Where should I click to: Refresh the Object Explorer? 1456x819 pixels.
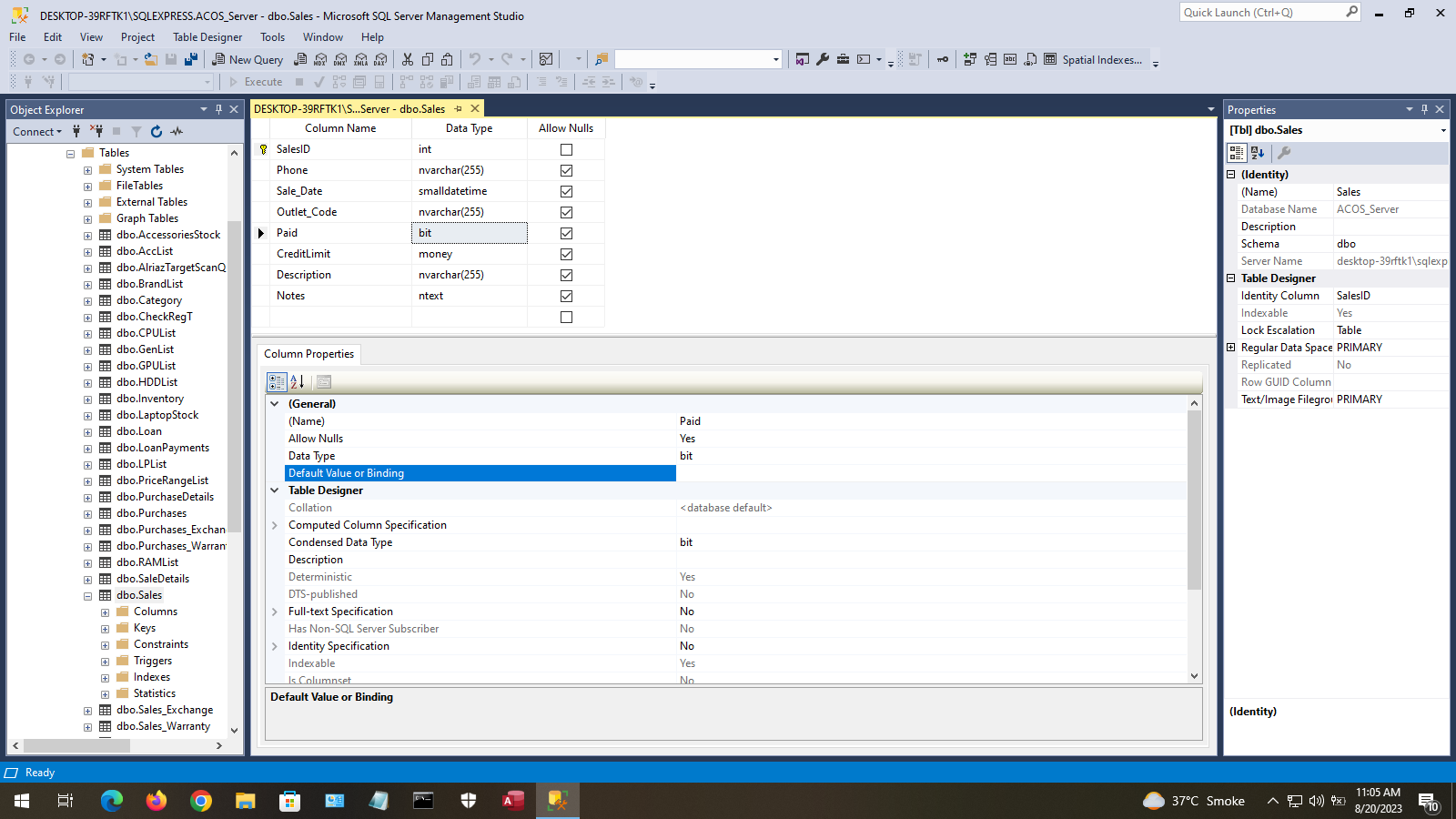click(x=156, y=131)
